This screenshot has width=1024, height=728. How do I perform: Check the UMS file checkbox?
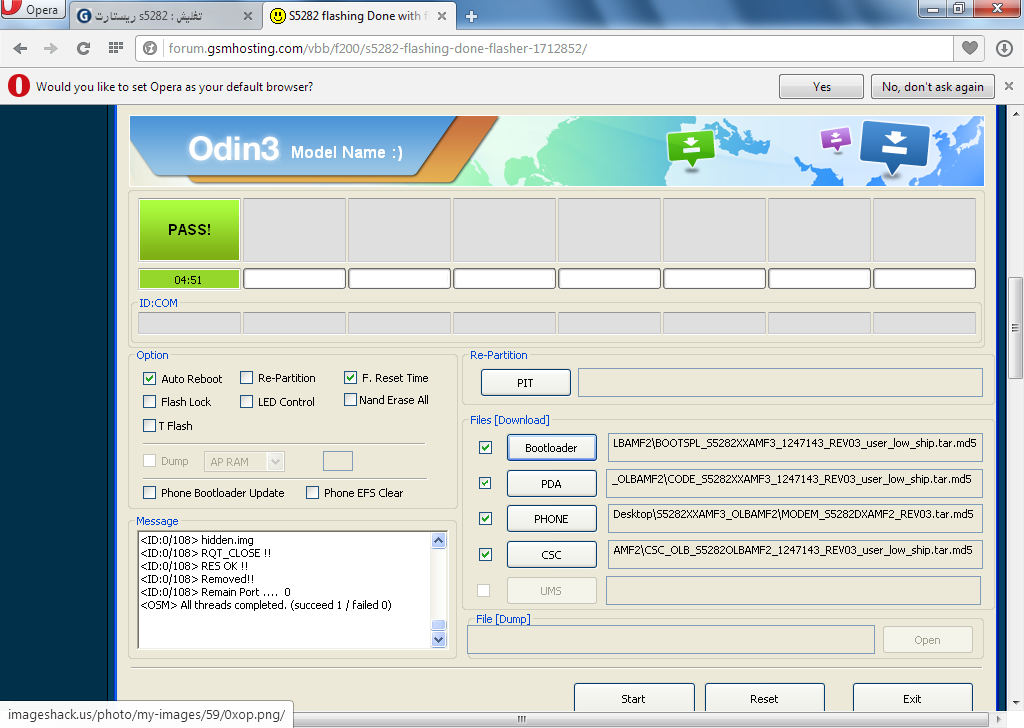point(483,590)
